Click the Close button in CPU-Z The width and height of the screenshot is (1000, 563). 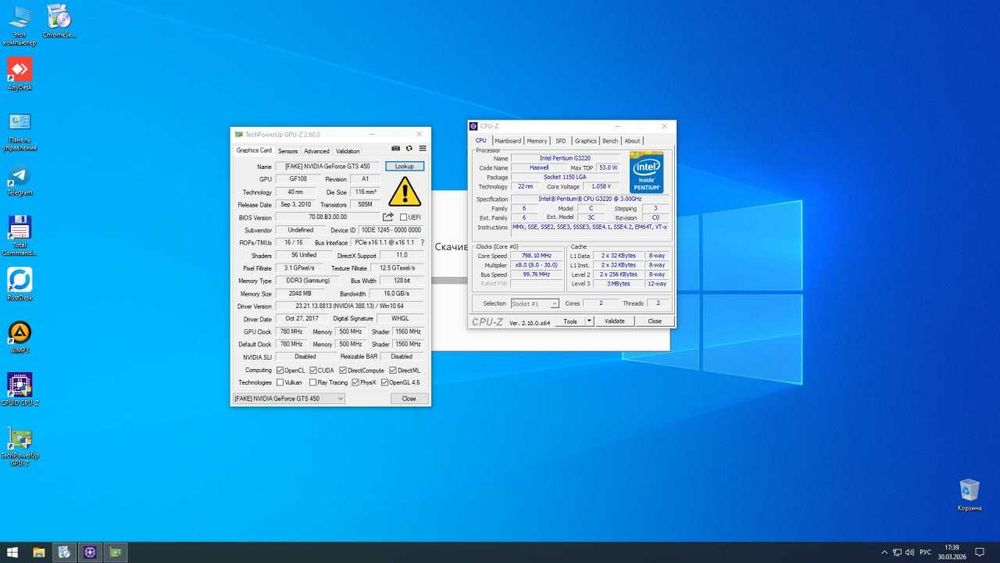(654, 321)
